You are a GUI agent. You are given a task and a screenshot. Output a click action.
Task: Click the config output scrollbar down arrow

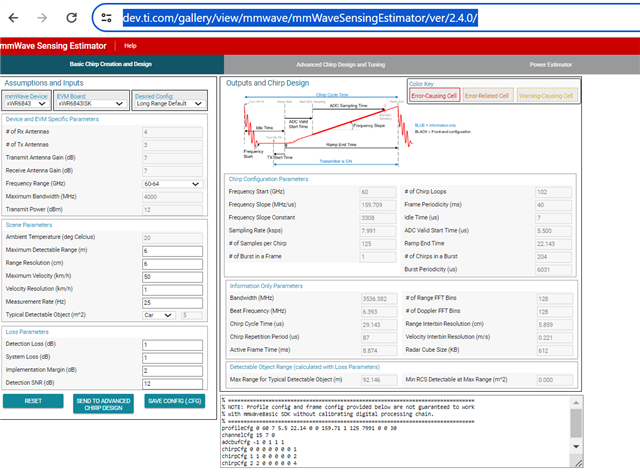click(576, 446)
